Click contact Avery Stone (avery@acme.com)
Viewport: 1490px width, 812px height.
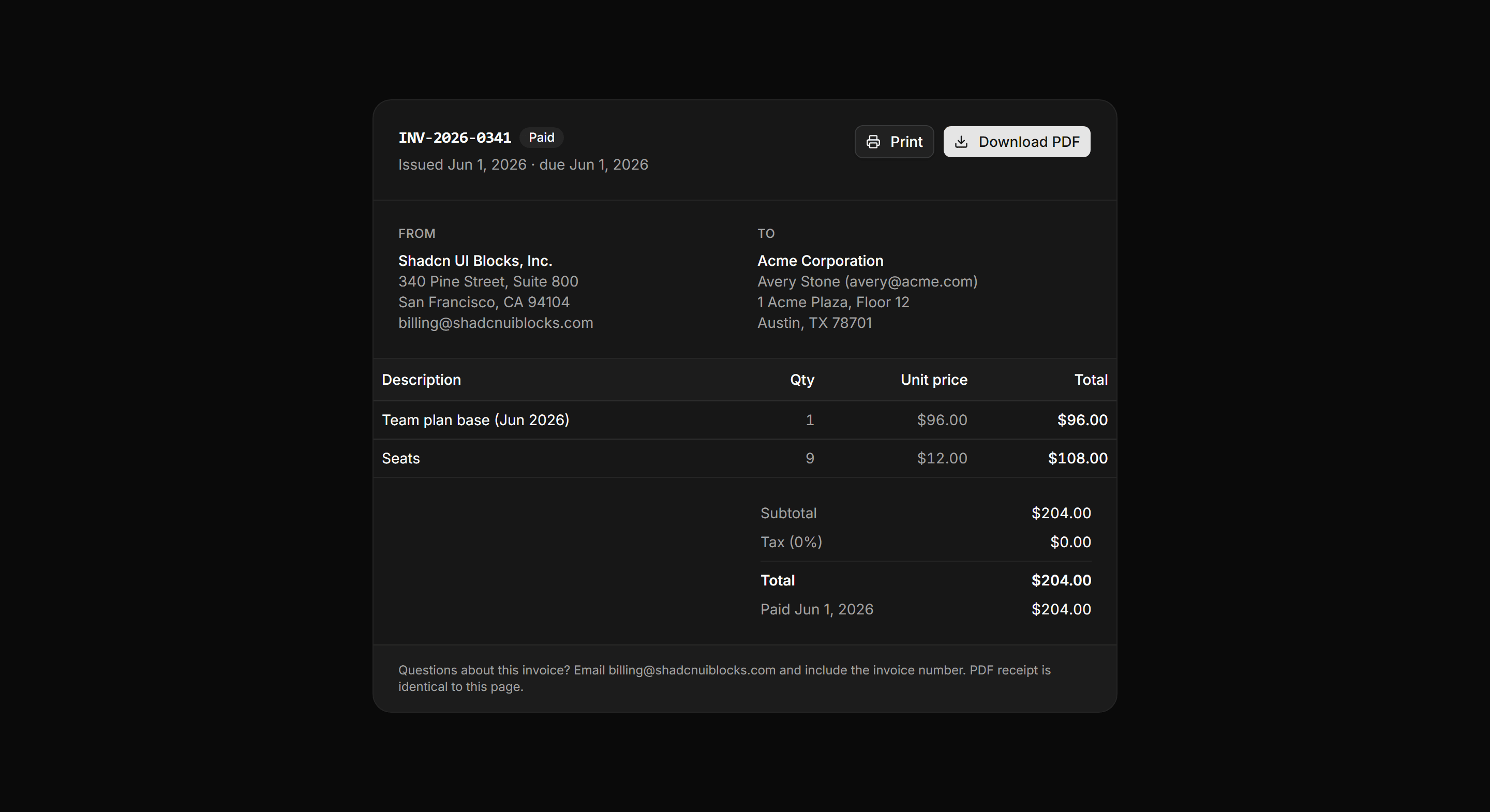point(867,282)
